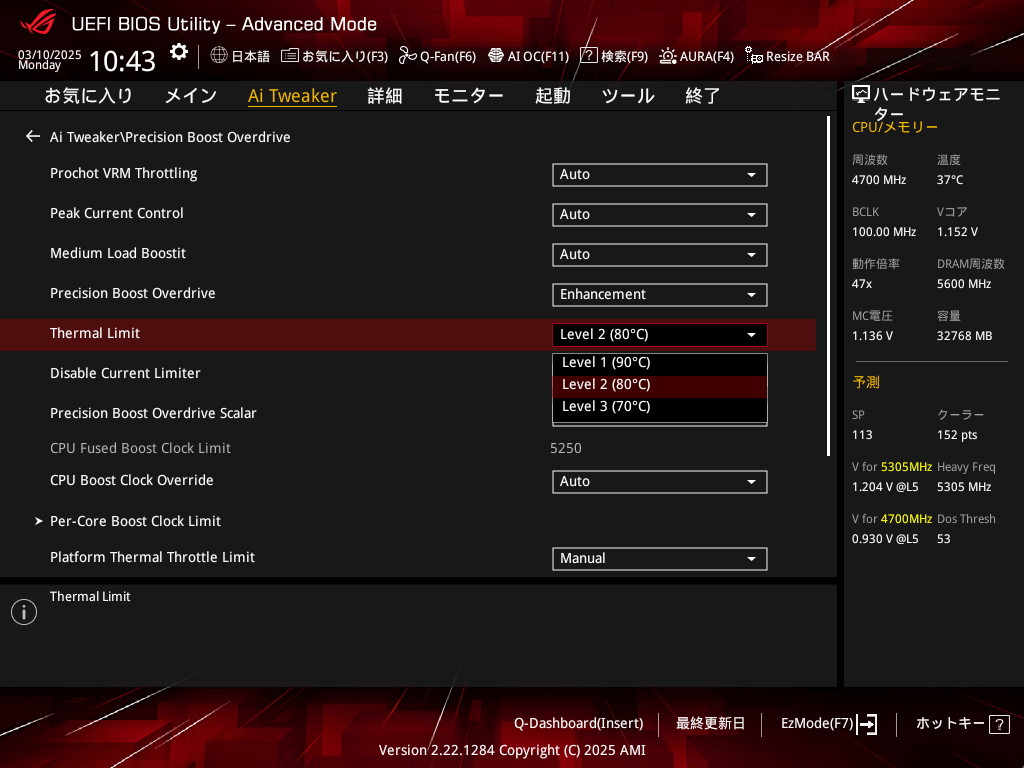This screenshot has height=768, width=1024.
Task: Launch AI OC(F11) guide
Action: coord(528,56)
